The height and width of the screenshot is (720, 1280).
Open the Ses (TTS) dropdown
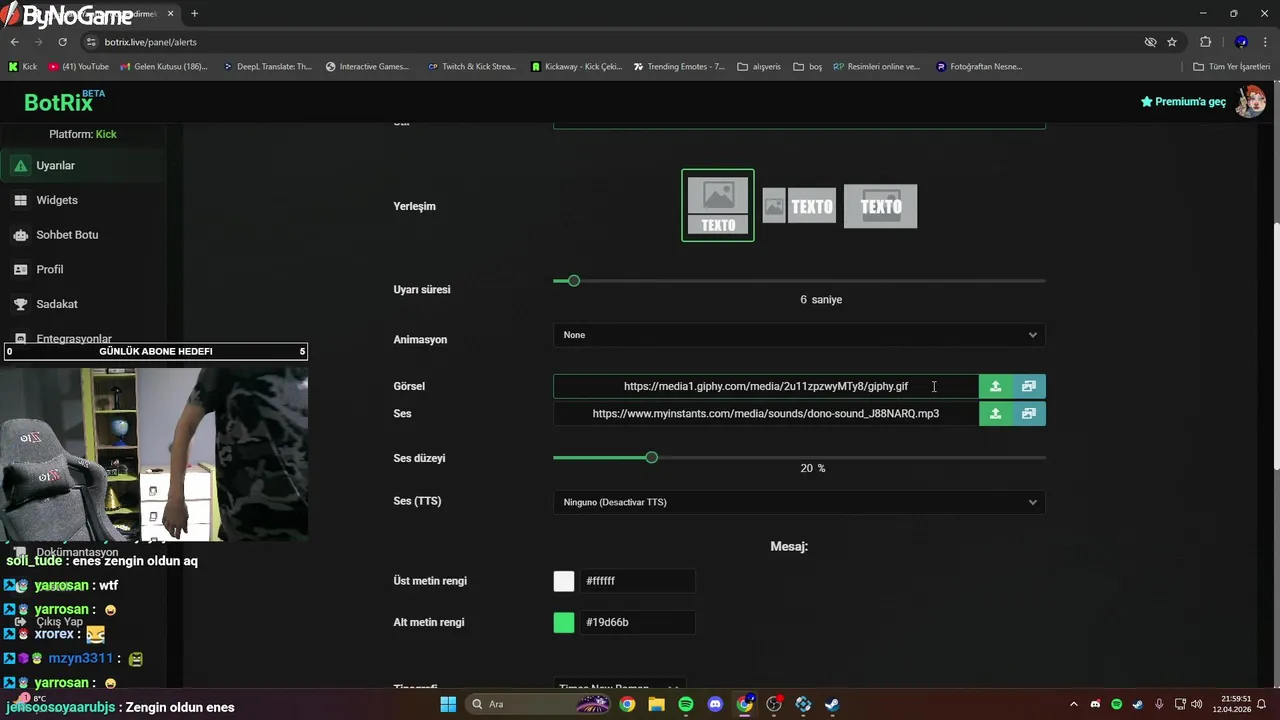click(x=799, y=502)
